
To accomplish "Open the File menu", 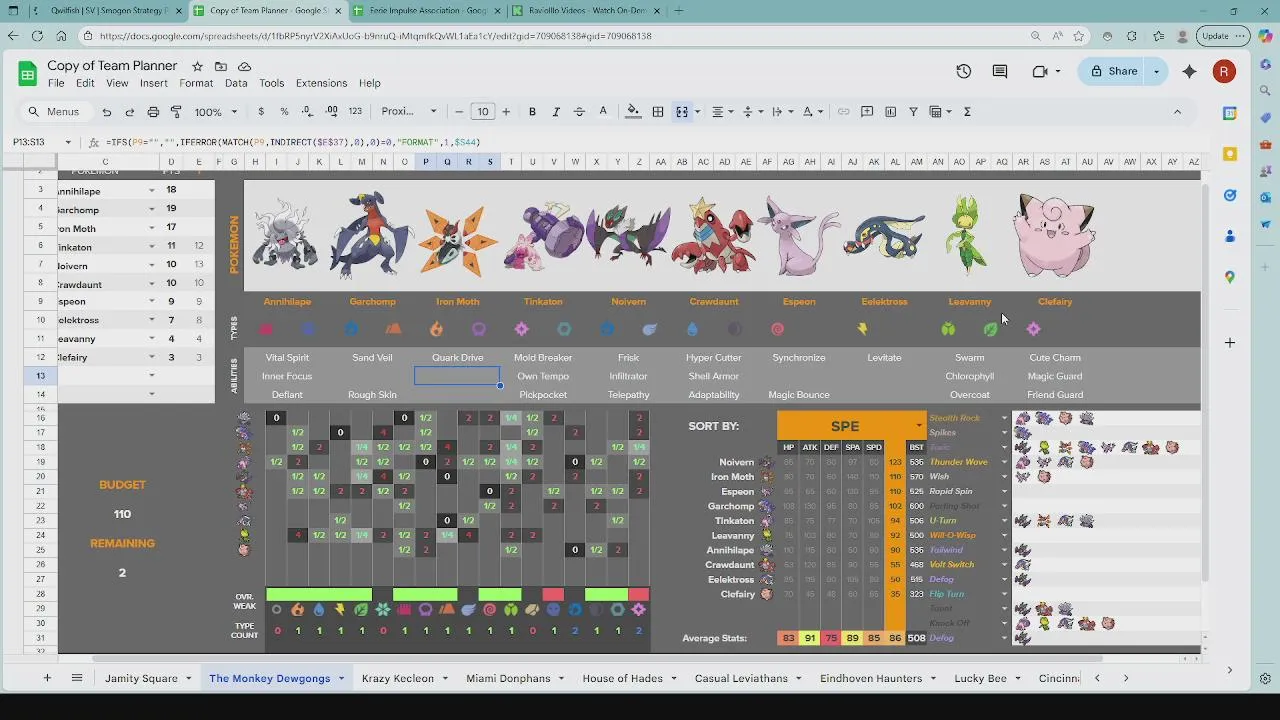I will (56, 83).
